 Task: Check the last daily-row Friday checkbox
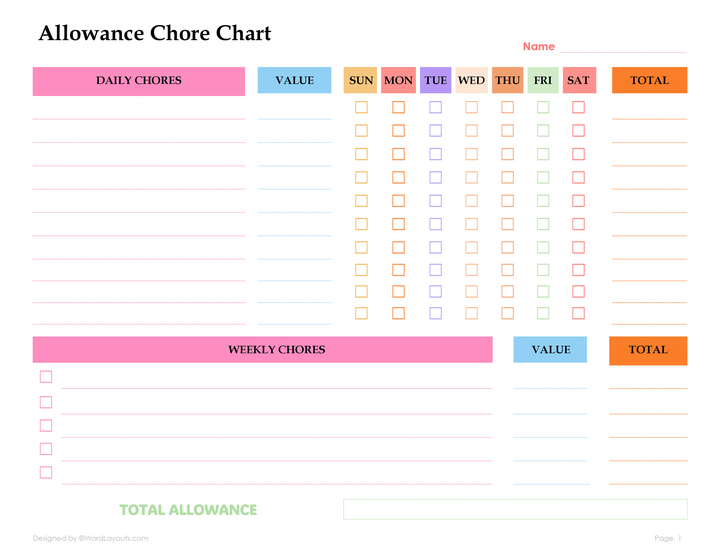point(543,313)
